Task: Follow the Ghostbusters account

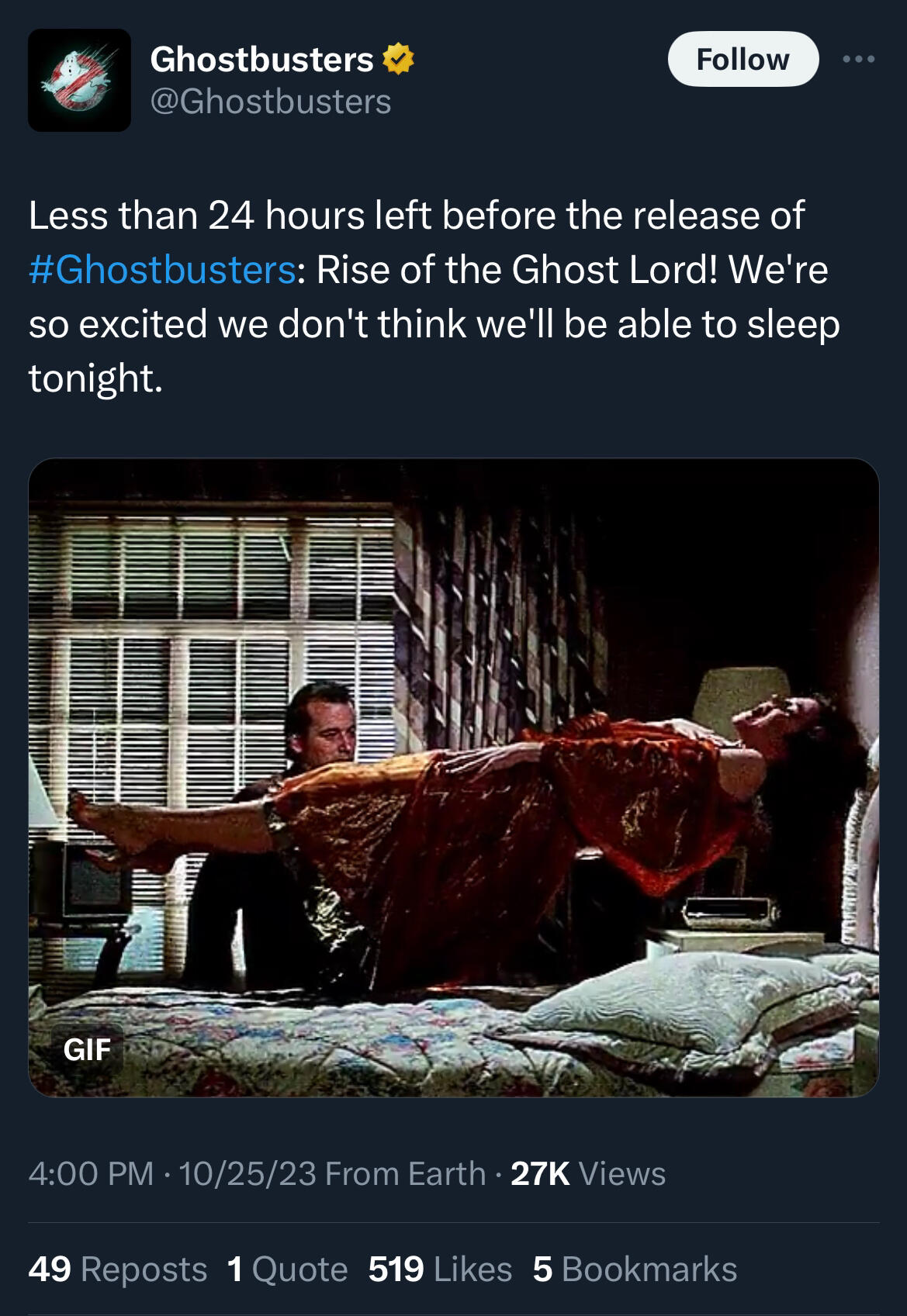Action: [x=743, y=59]
